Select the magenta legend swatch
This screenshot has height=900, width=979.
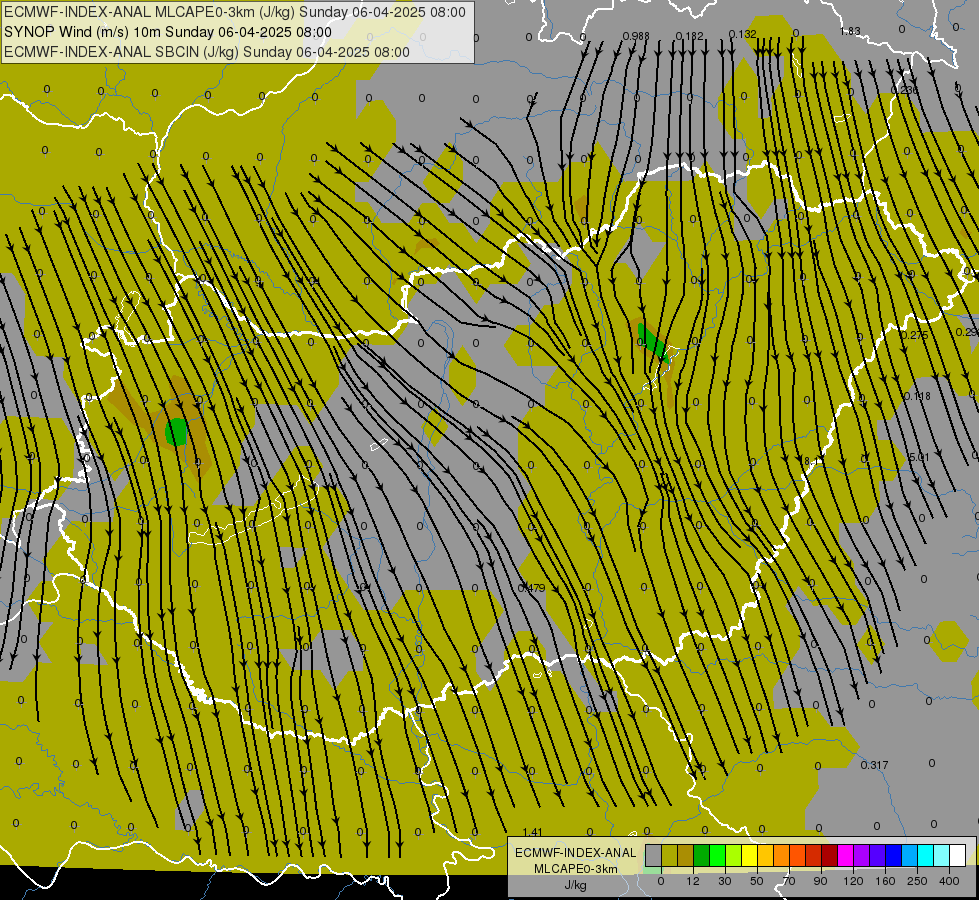tap(846, 855)
